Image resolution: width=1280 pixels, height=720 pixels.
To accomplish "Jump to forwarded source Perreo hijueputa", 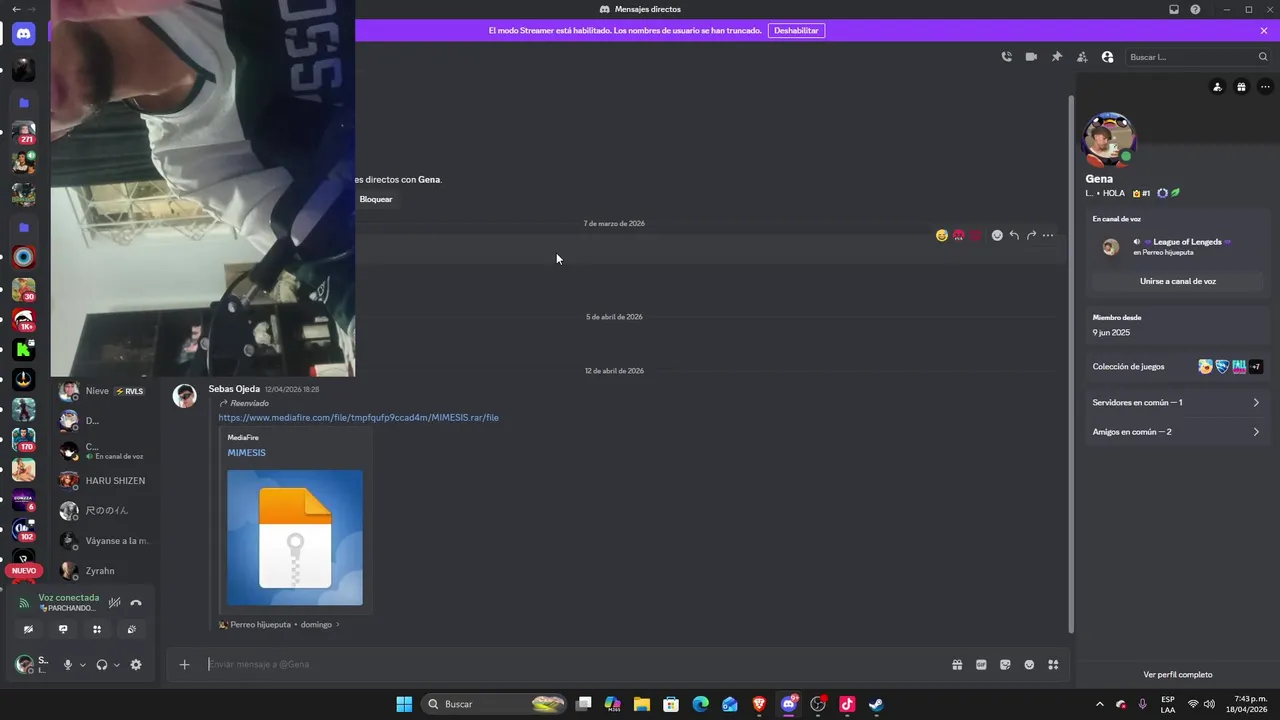I will (x=279, y=625).
